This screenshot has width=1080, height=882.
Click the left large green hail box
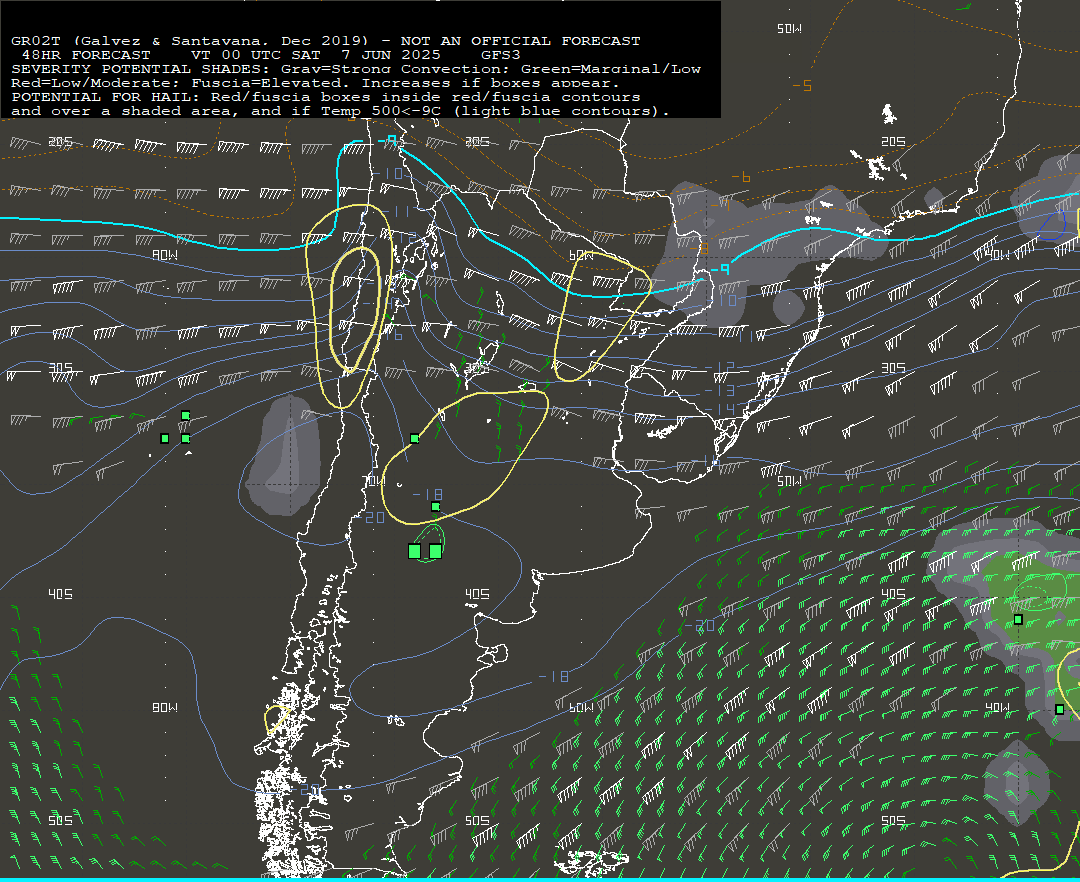pyautogui.click(x=415, y=551)
